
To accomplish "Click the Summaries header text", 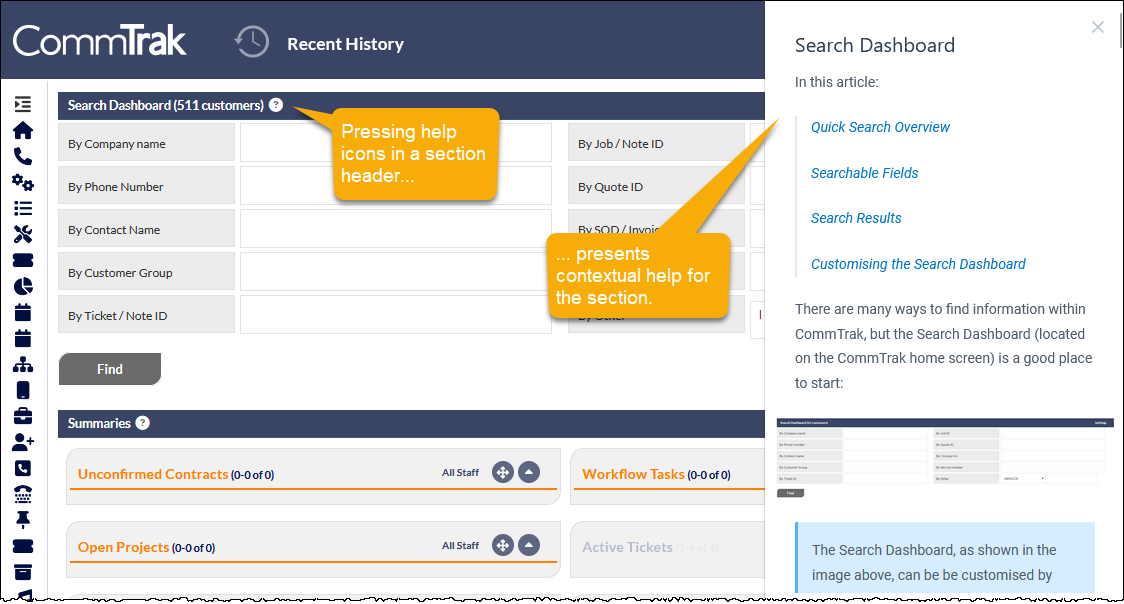I will tap(99, 423).
